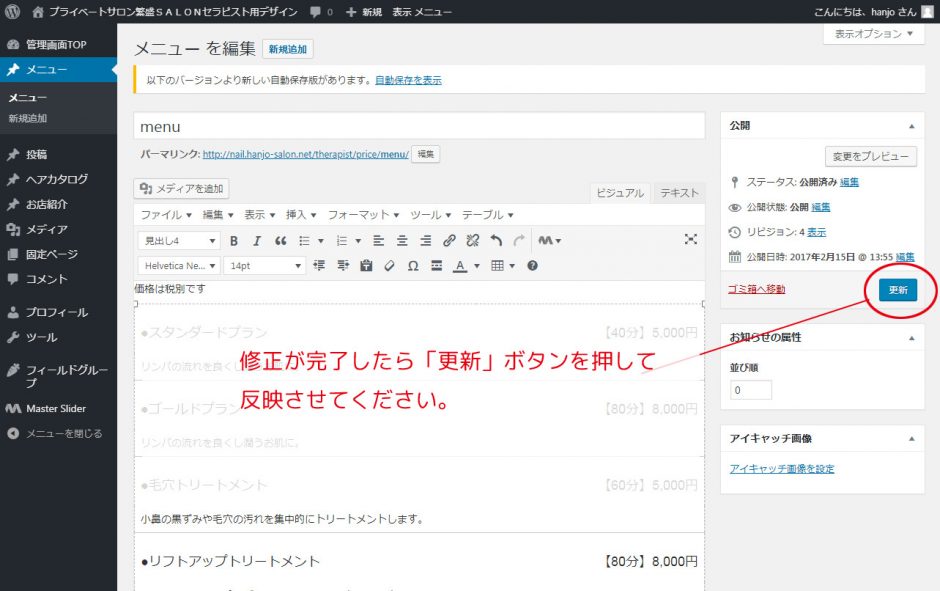Open the text color picker arrow
This screenshot has height=591, width=940.
click(477, 266)
